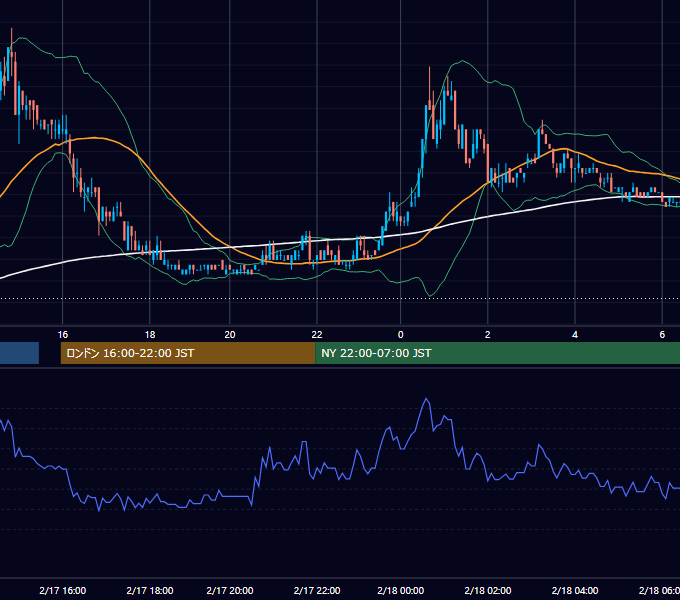Click the 4 hour label on the price chart axis

click(575, 335)
